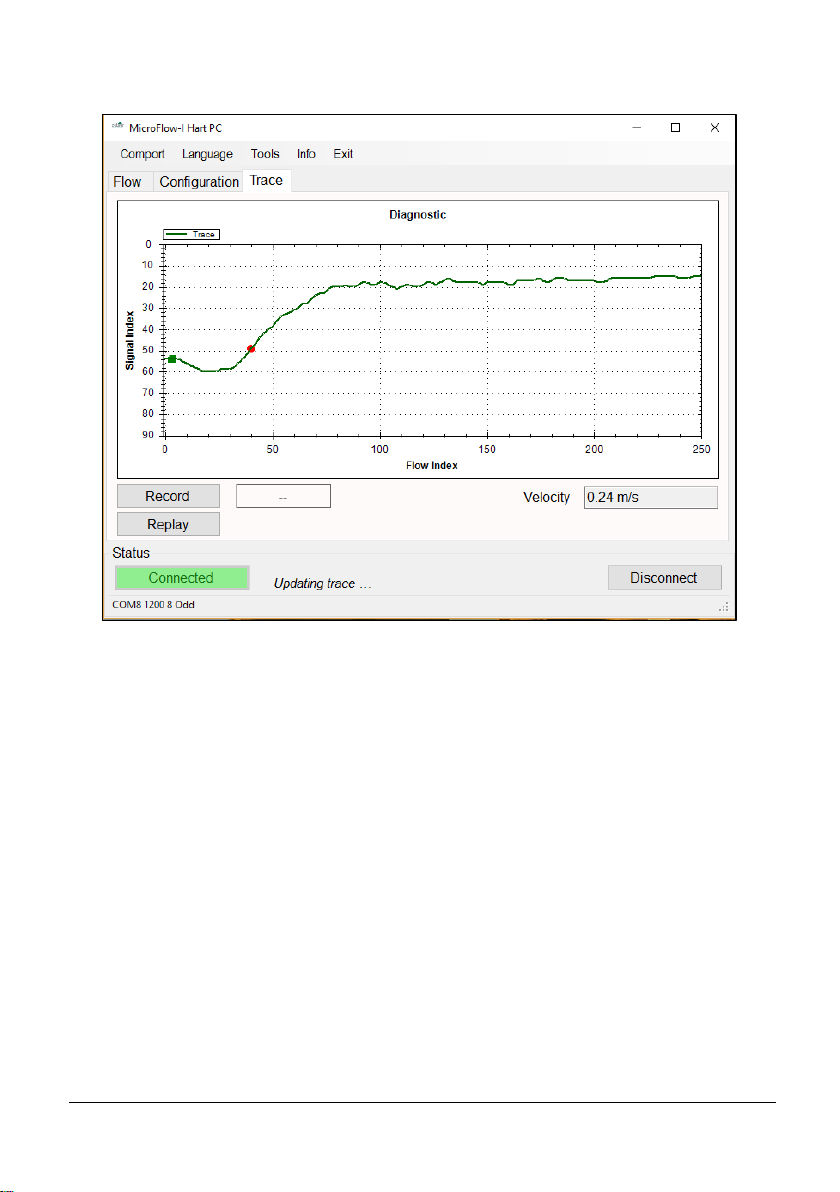Click the Disconnect button
The height and width of the screenshot is (1192, 840).
coord(664,578)
